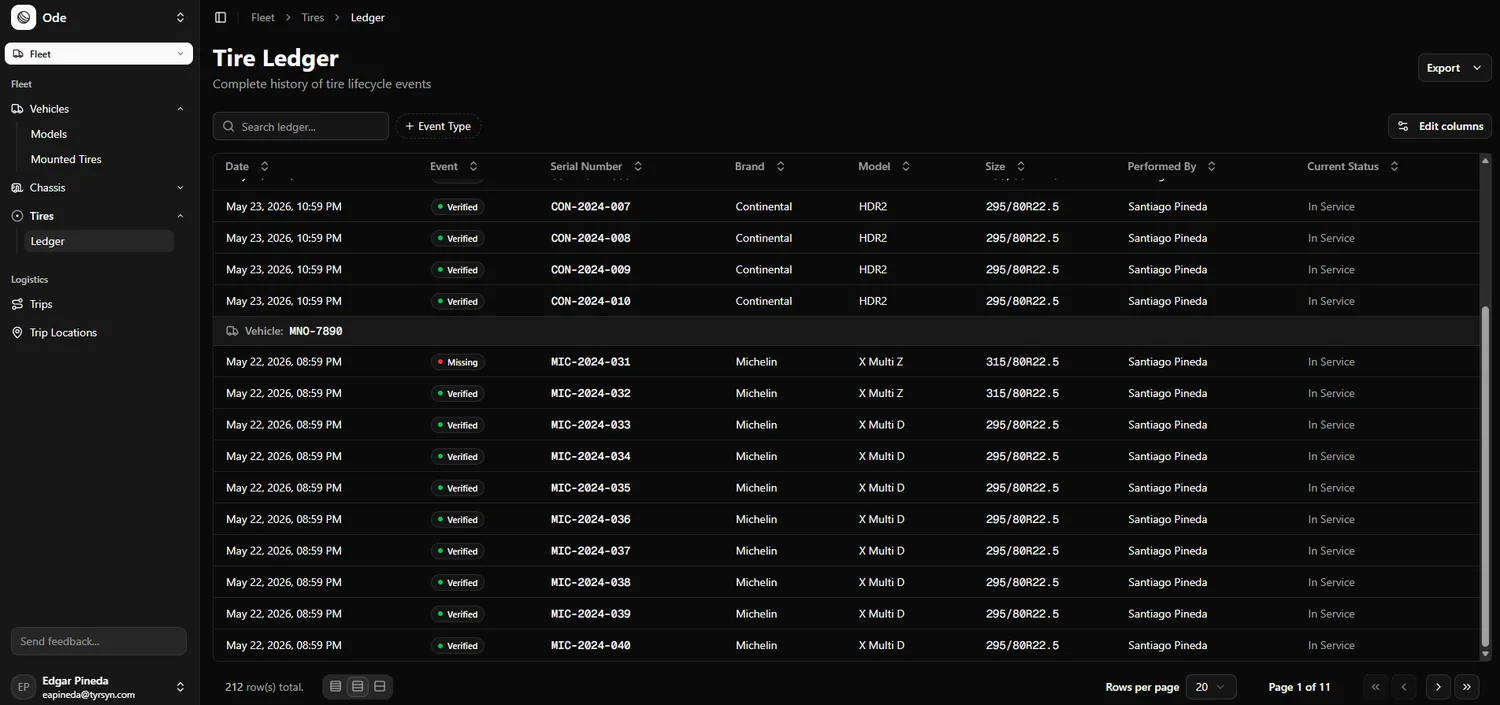Image resolution: width=1500 pixels, height=705 pixels.
Task: Sort by Performed By column arrows
Action: pyautogui.click(x=1211, y=167)
